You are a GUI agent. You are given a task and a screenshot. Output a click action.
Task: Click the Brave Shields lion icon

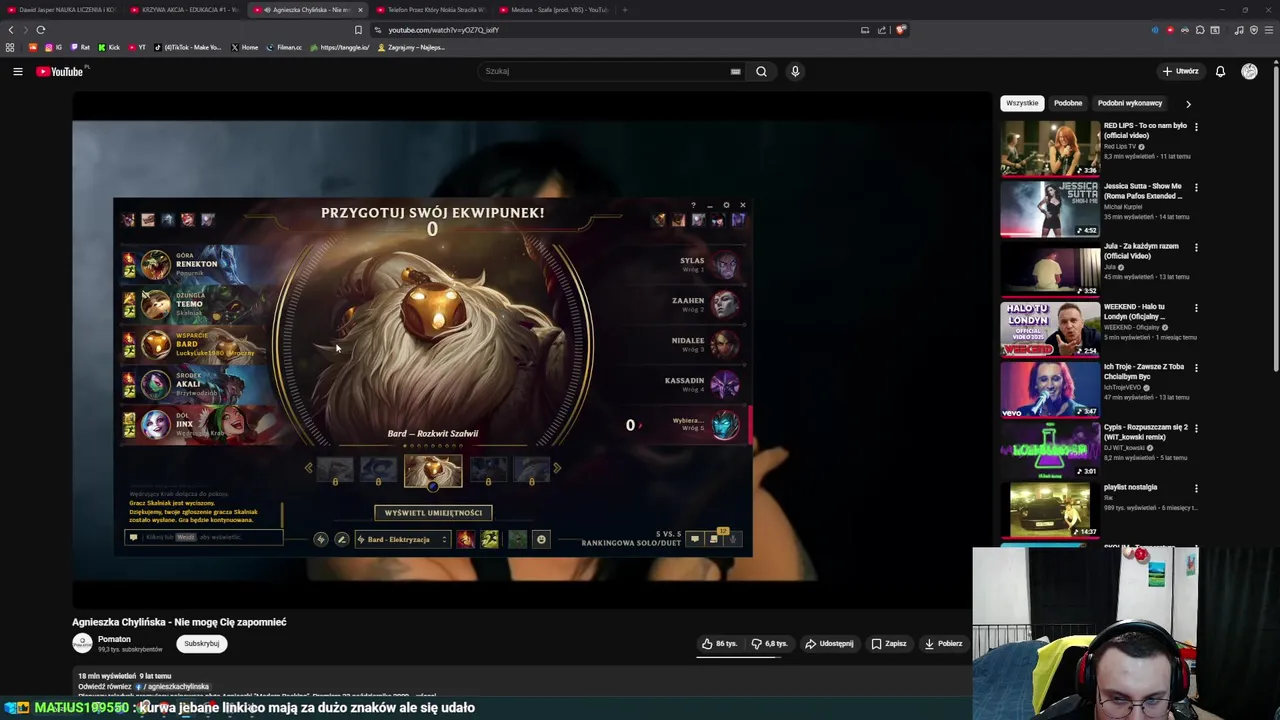(x=900, y=30)
